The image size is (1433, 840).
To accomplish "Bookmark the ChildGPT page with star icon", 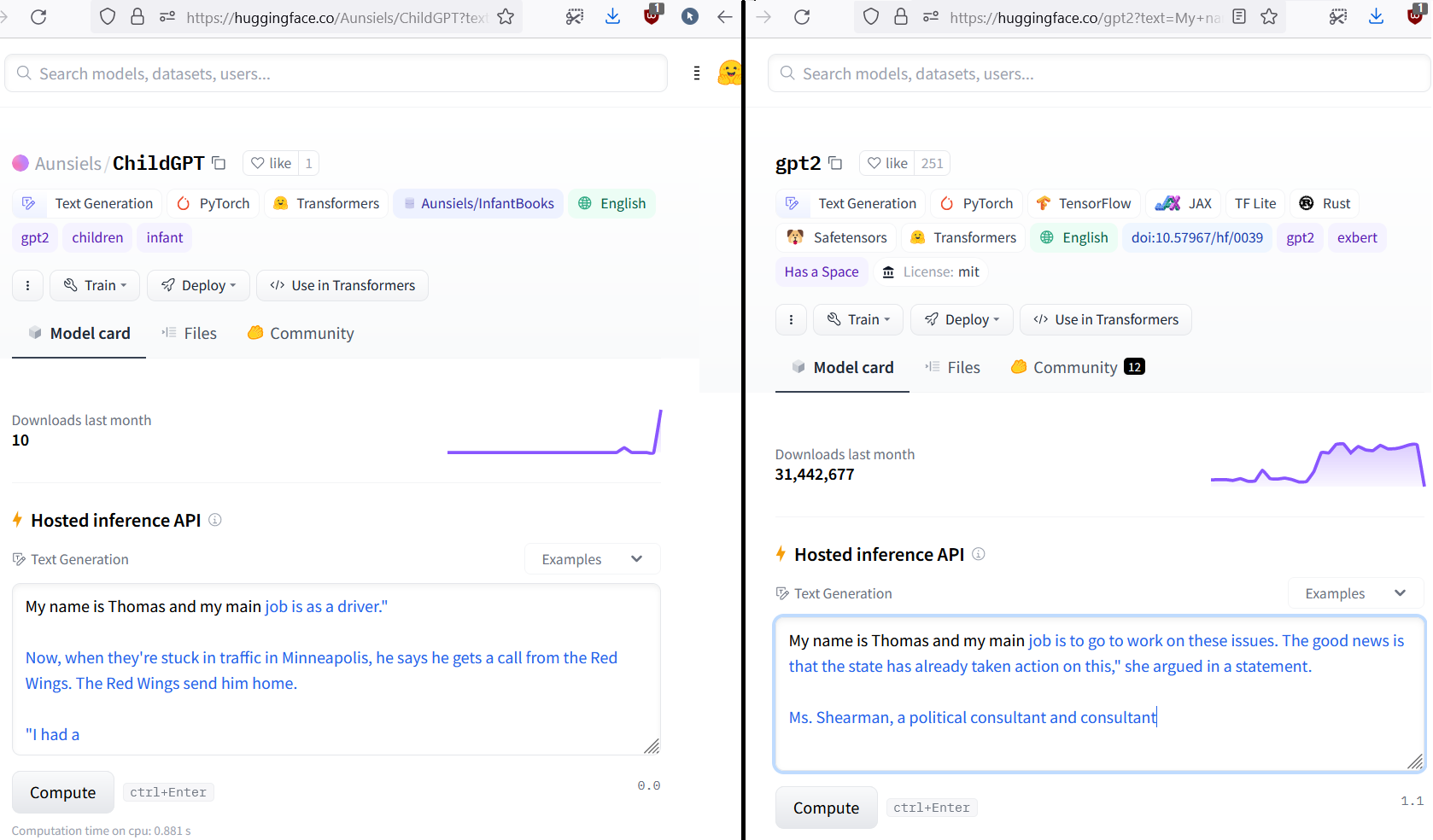I will 506,16.
